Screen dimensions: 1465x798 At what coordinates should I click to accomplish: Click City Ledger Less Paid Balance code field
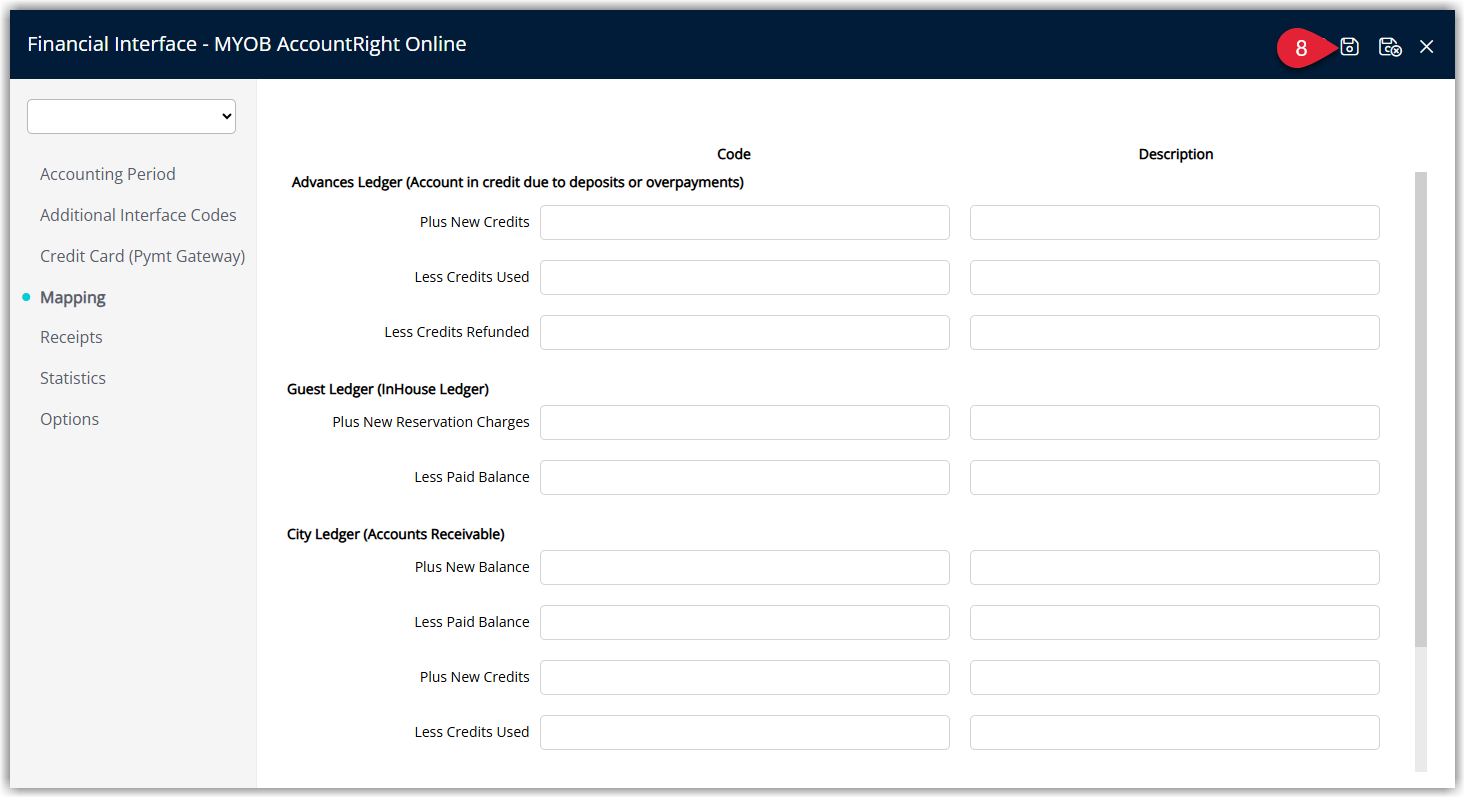pos(745,622)
